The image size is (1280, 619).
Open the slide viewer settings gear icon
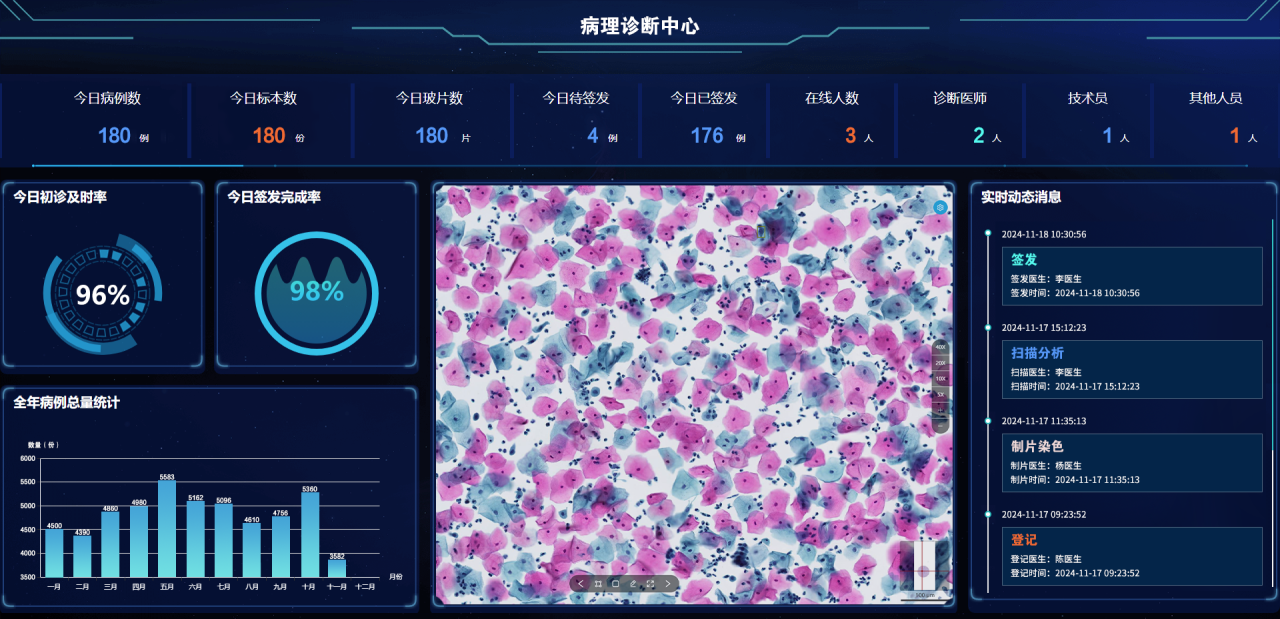click(x=940, y=207)
